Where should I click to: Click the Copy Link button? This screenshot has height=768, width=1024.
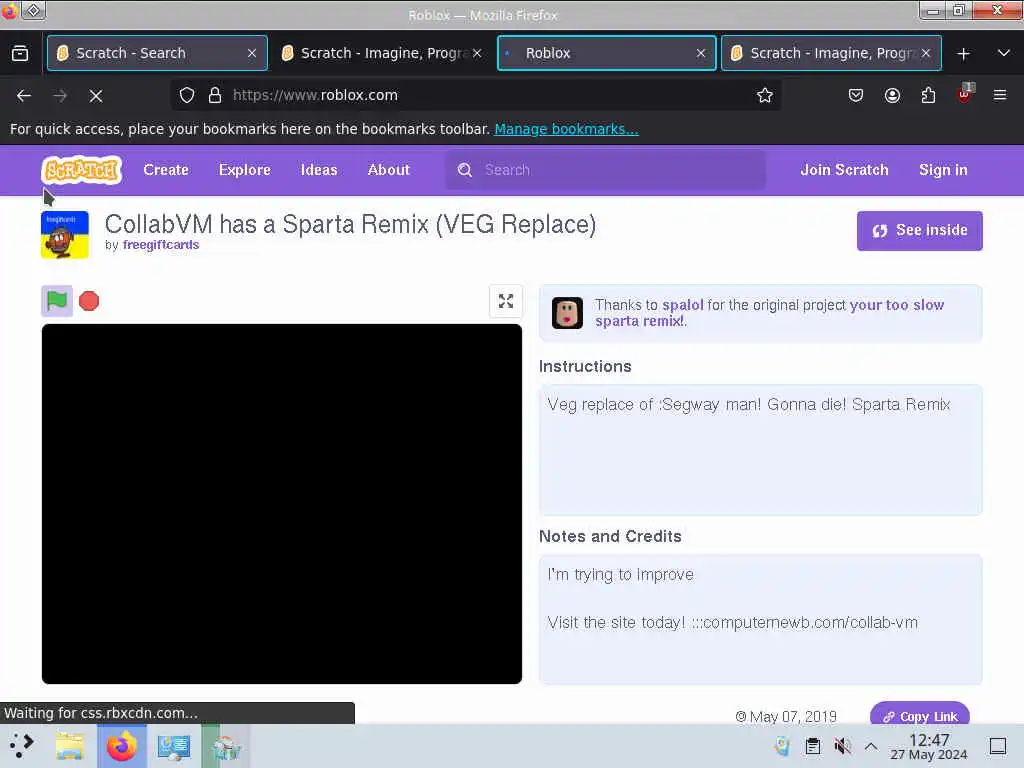click(920, 716)
